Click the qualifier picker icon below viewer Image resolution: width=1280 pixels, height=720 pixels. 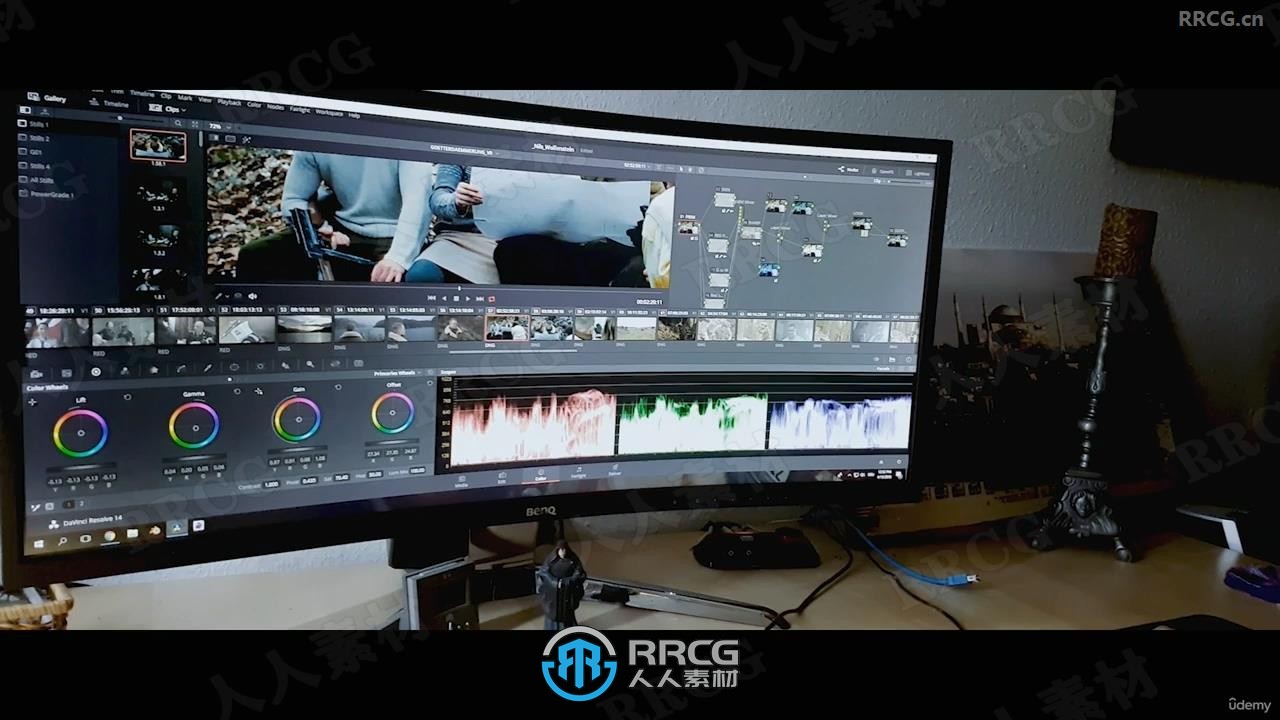click(x=218, y=296)
